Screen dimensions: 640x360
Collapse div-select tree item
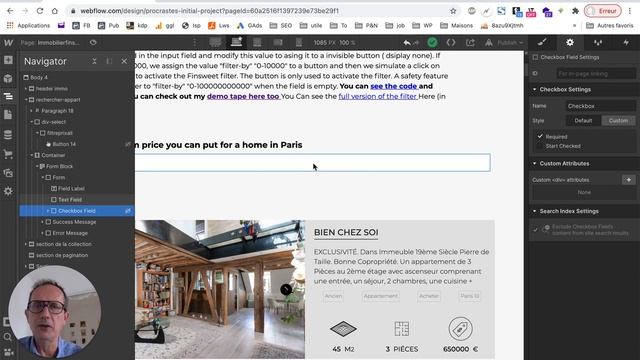[x=31, y=122]
